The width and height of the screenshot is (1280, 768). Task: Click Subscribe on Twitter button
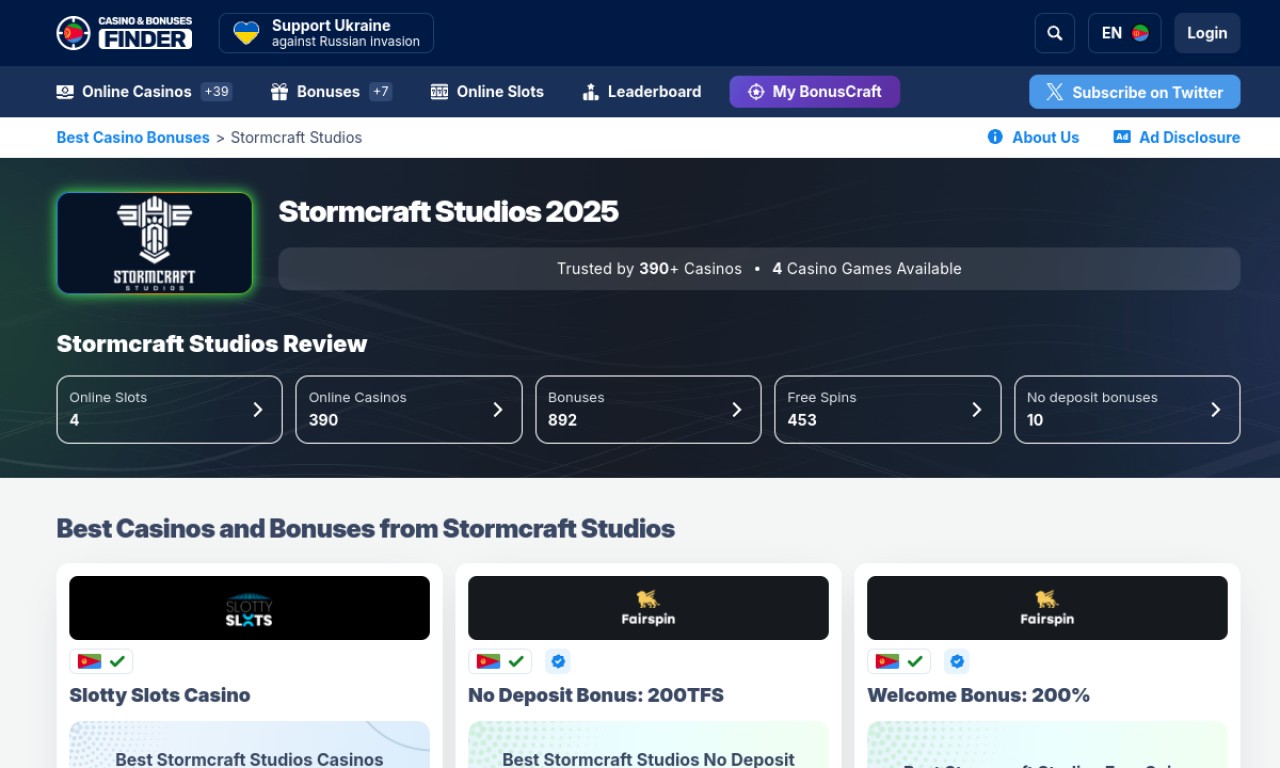1134,92
